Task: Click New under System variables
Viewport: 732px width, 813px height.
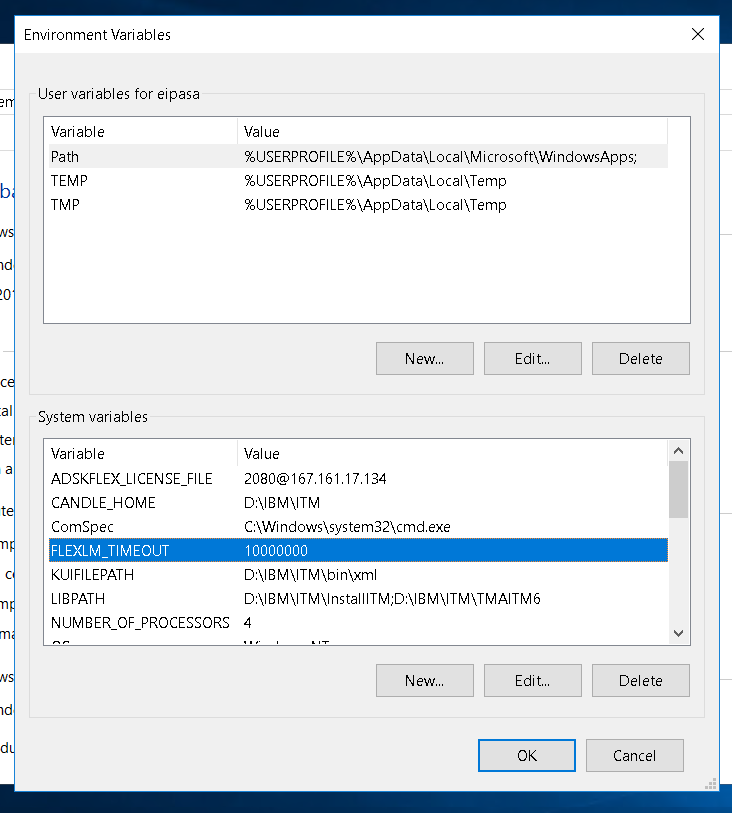Action: [x=425, y=681]
